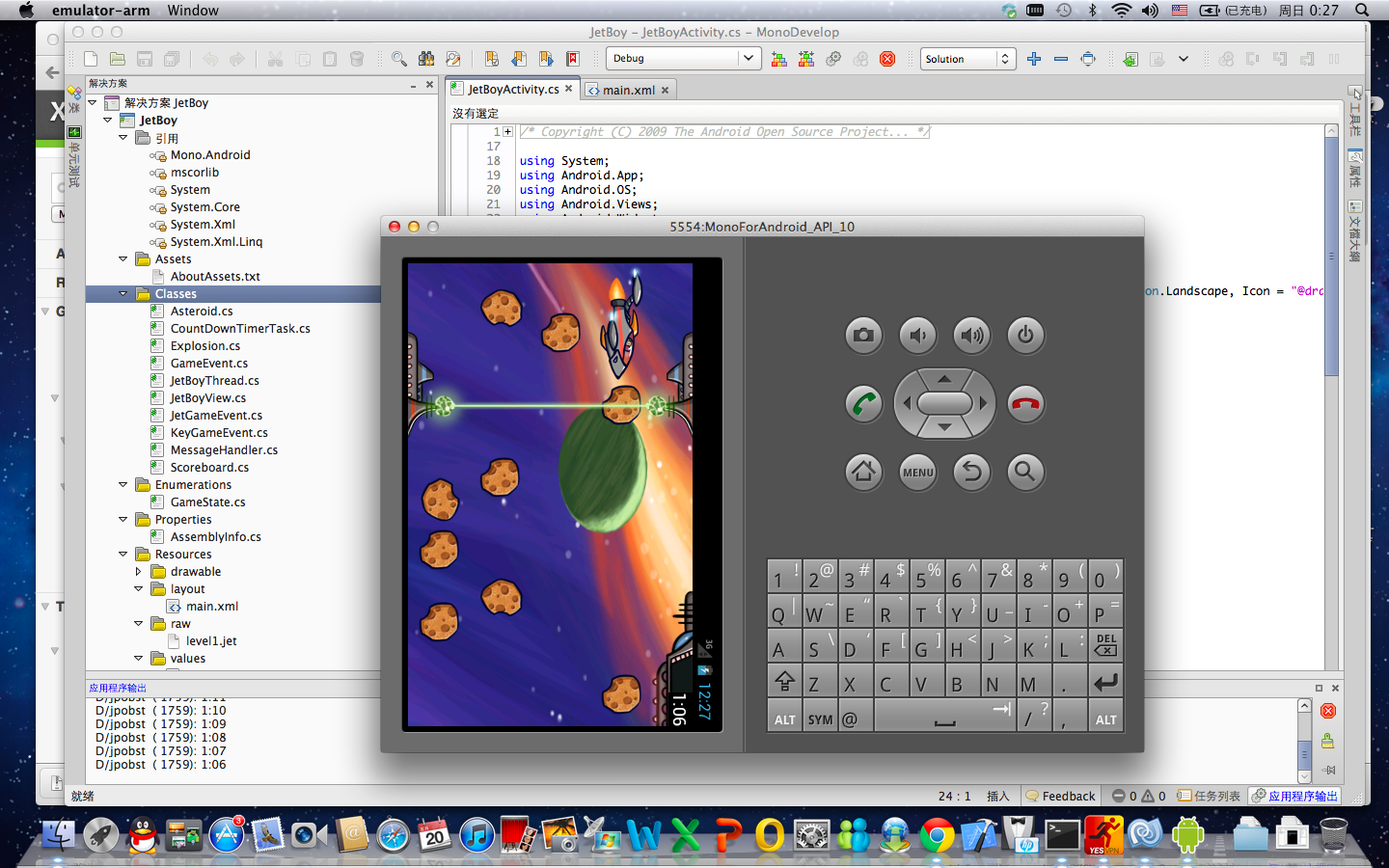Click the Feedback button in status bar
The width and height of the screenshot is (1389, 868).
point(1060,796)
